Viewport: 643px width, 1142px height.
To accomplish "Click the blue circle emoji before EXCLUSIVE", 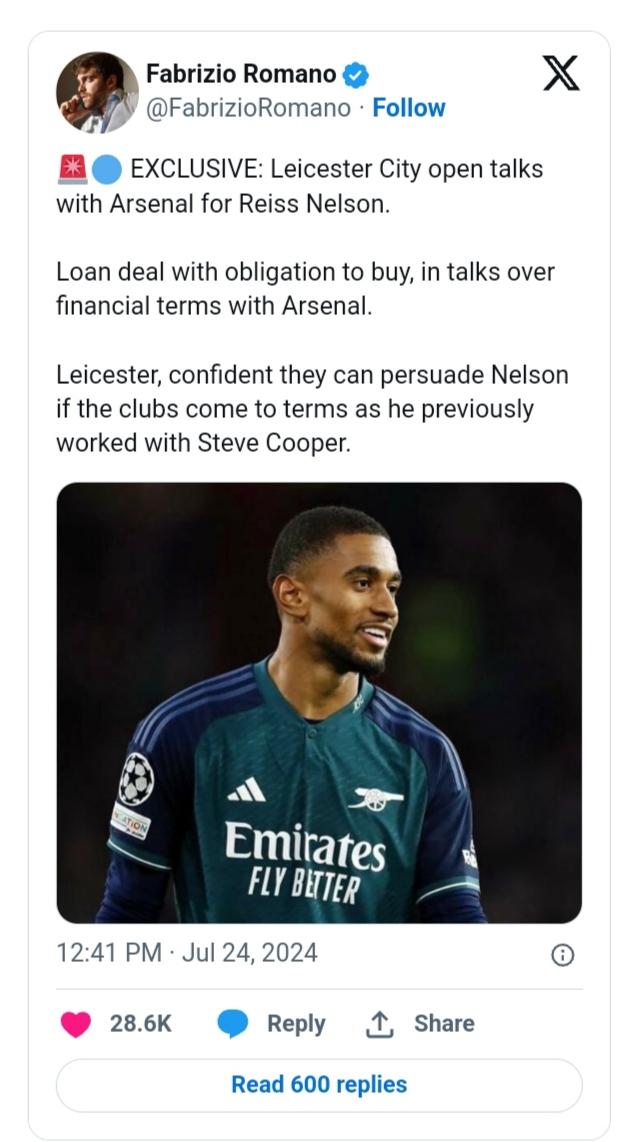I will tap(105, 170).
